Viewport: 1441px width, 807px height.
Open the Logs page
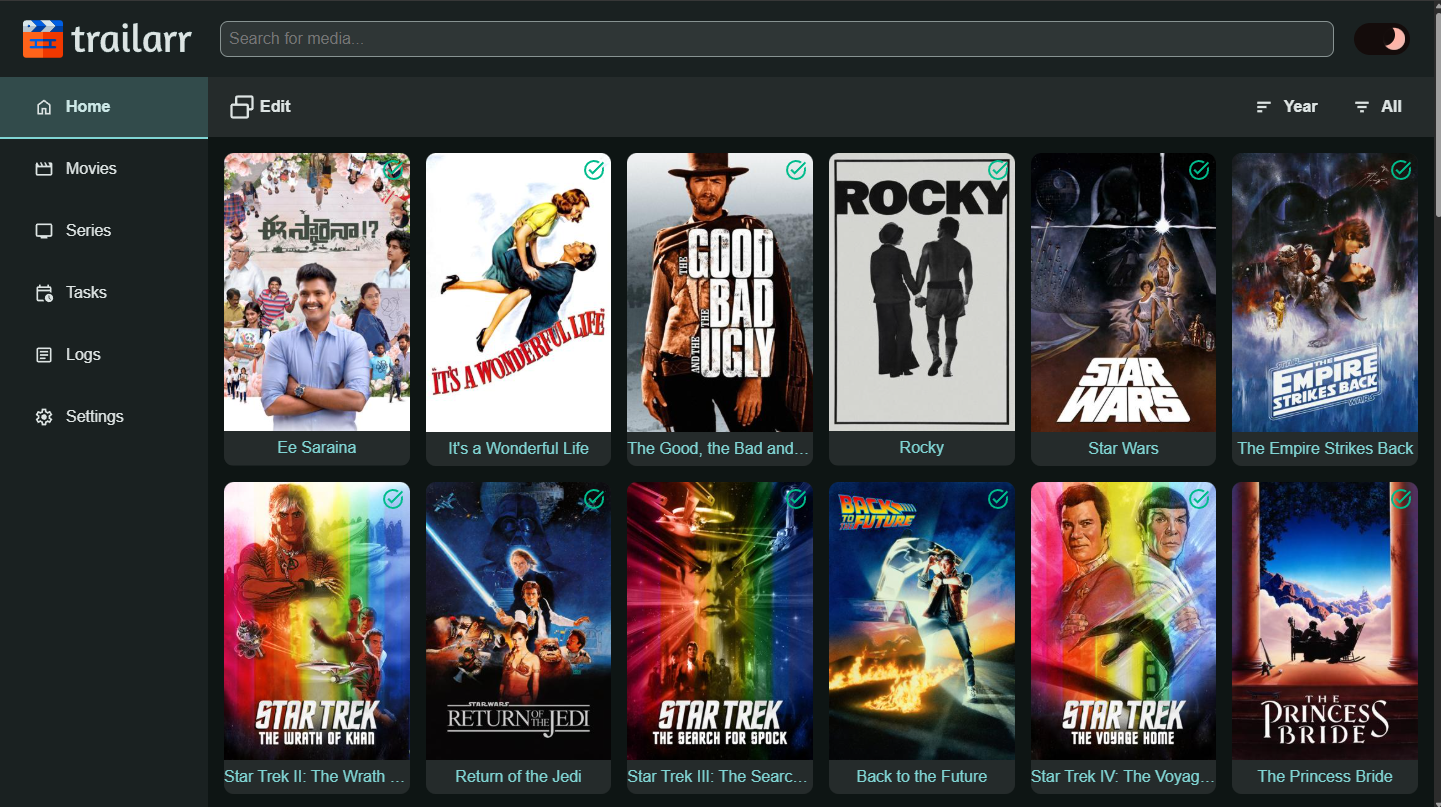(104, 355)
